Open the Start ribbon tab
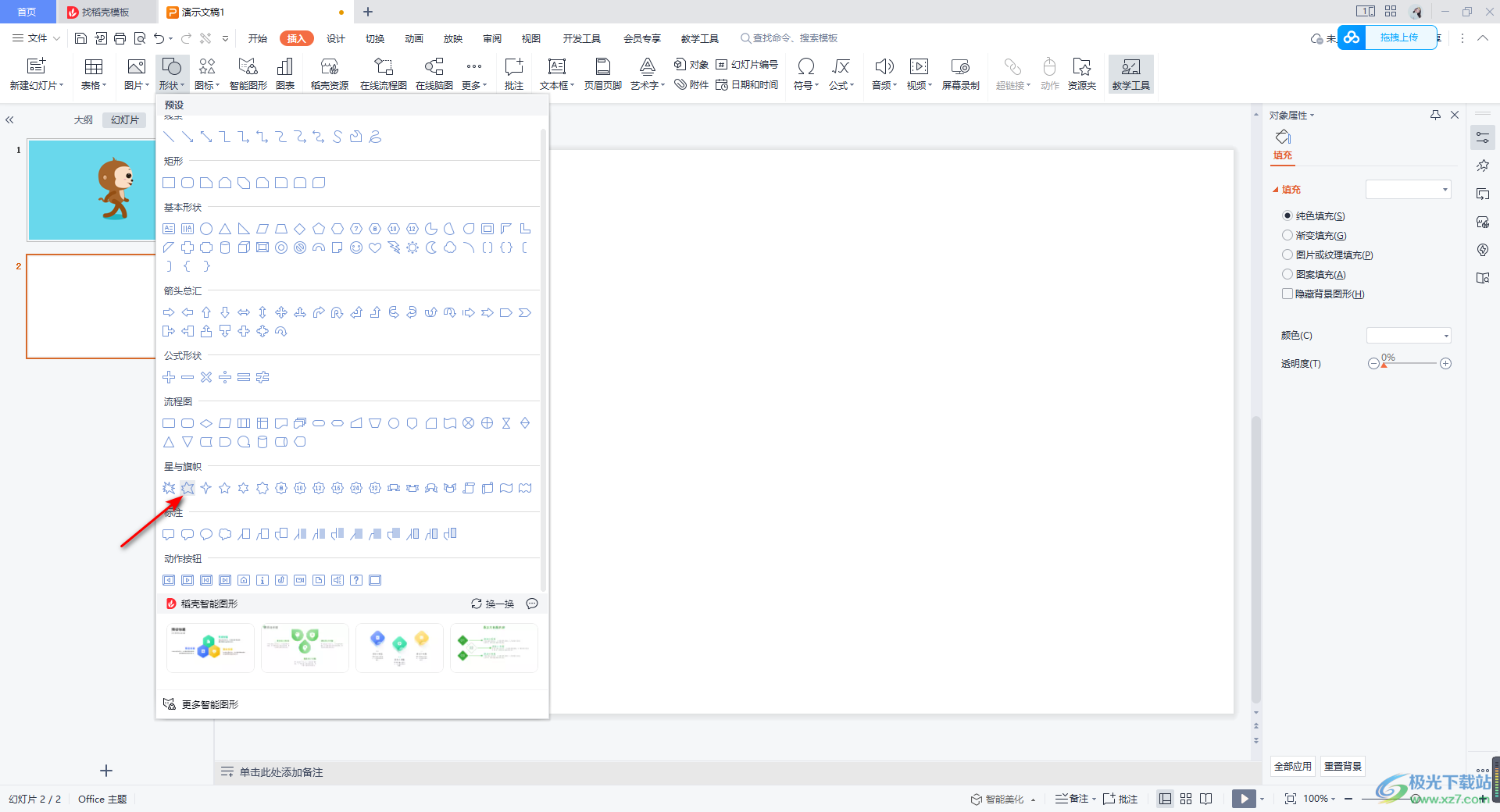The height and width of the screenshot is (812, 1500). (x=258, y=38)
